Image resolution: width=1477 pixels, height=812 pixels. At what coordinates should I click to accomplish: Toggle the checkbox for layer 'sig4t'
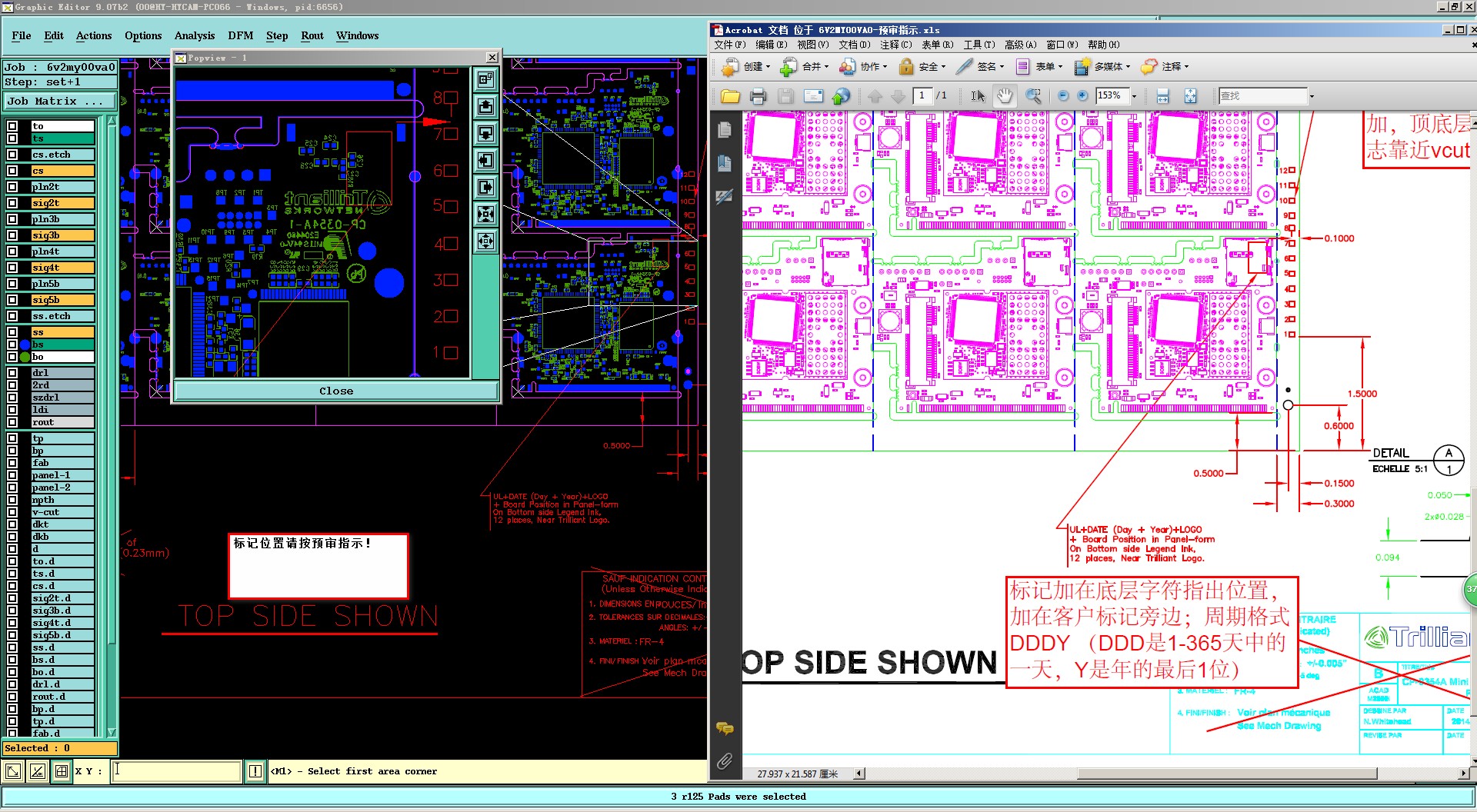pyautogui.click(x=12, y=268)
